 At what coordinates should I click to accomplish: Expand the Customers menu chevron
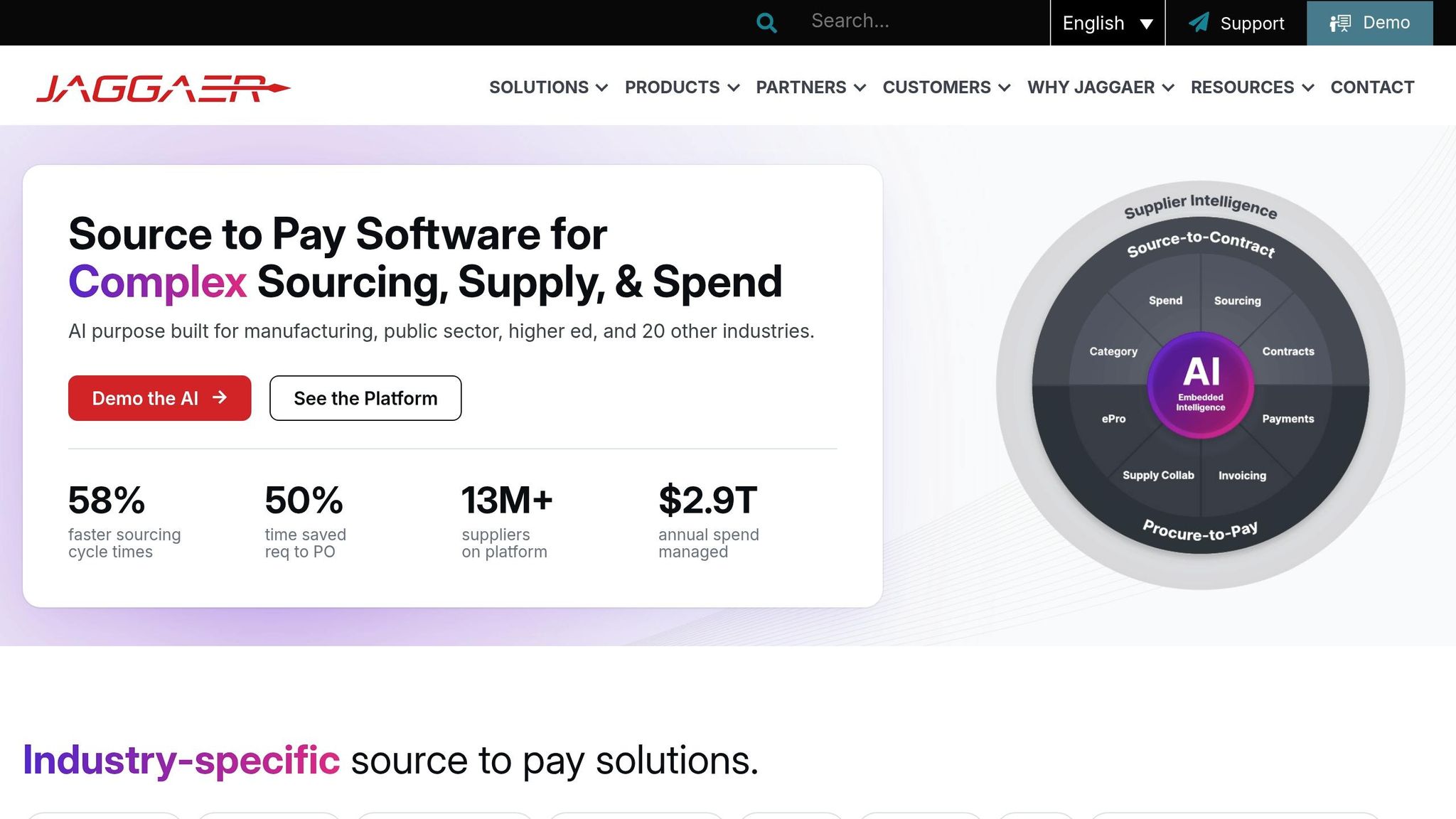pyautogui.click(x=1005, y=87)
